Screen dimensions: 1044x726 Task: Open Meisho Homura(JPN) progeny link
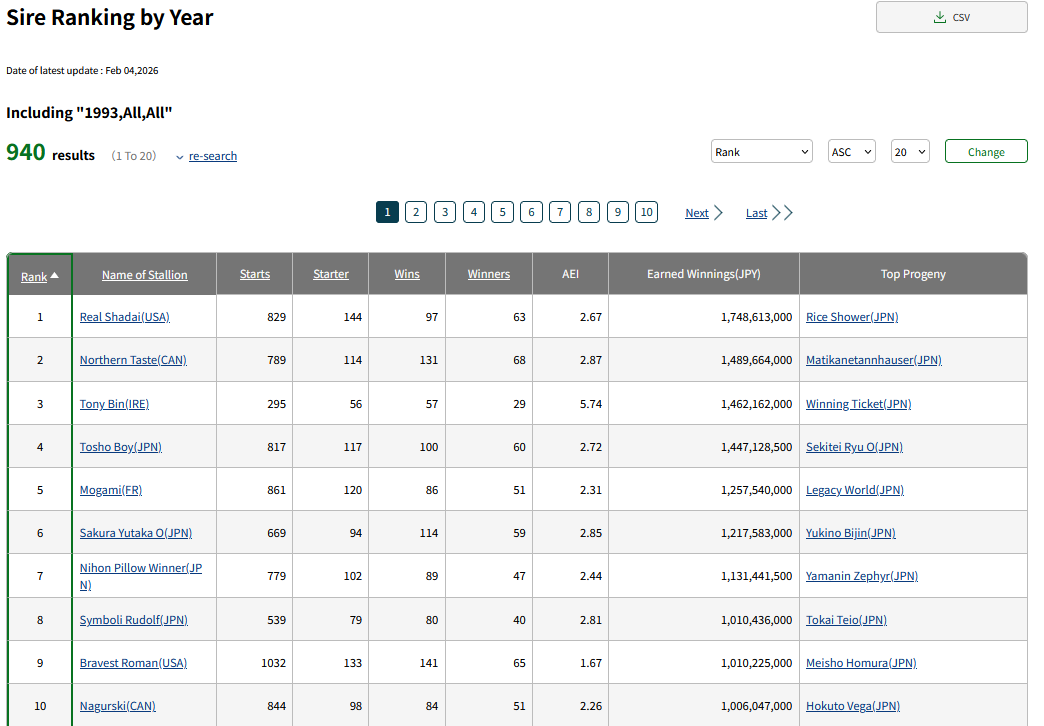click(862, 663)
